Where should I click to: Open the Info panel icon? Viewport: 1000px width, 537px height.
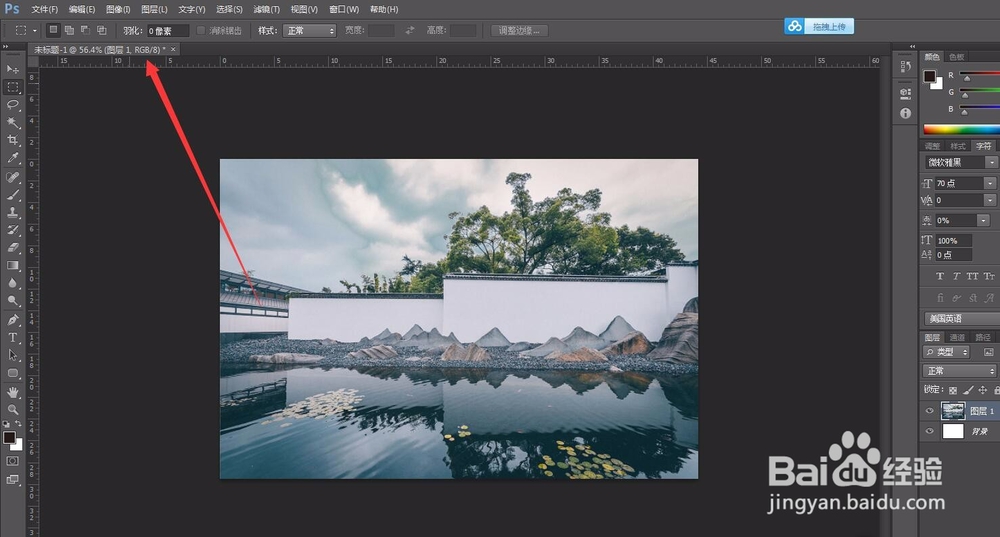[905, 113]
